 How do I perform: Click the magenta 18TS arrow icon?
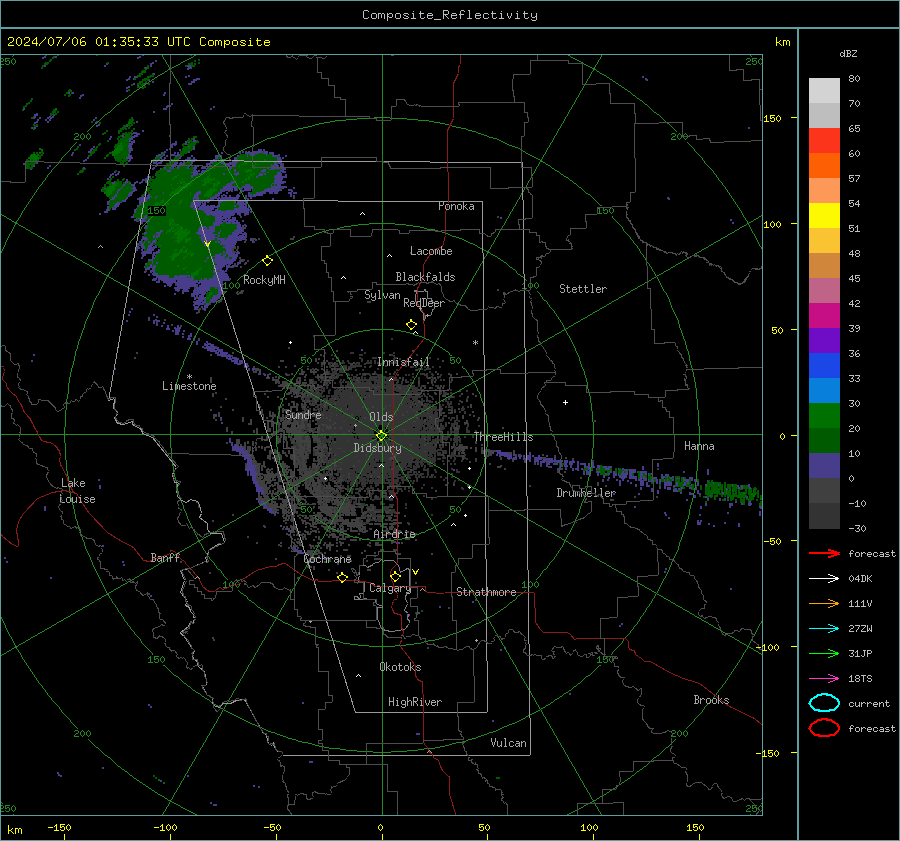click(x=824, y=679)
